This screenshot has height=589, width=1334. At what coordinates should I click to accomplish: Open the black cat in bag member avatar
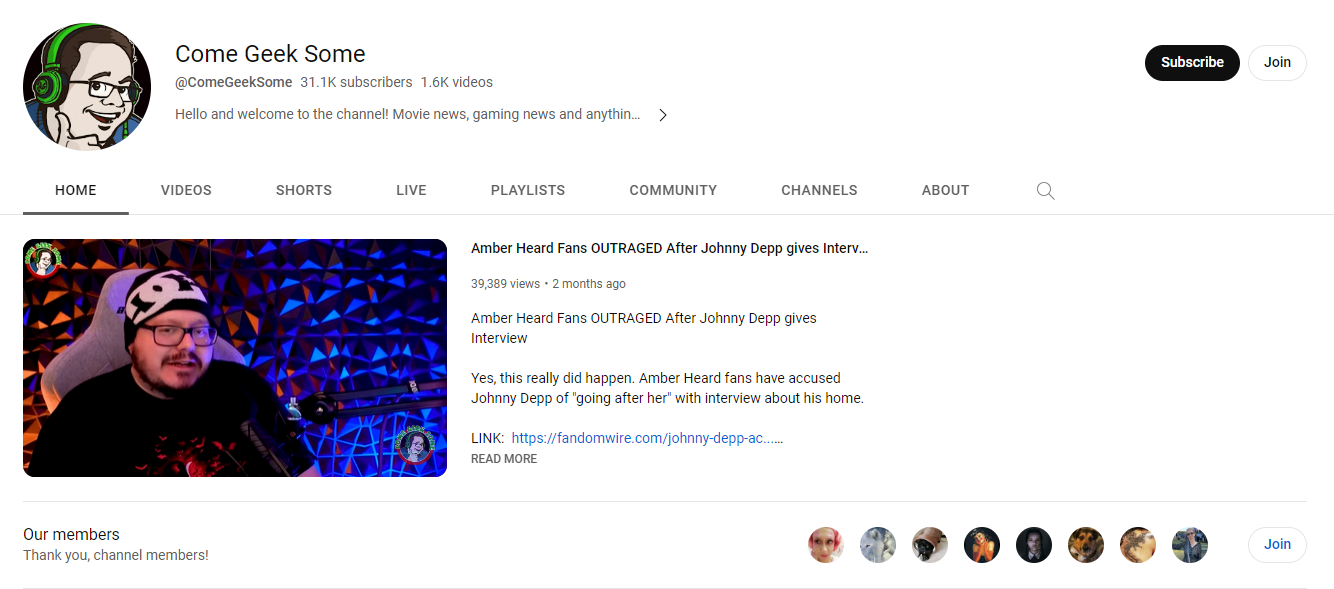click(x=930, y=545)
